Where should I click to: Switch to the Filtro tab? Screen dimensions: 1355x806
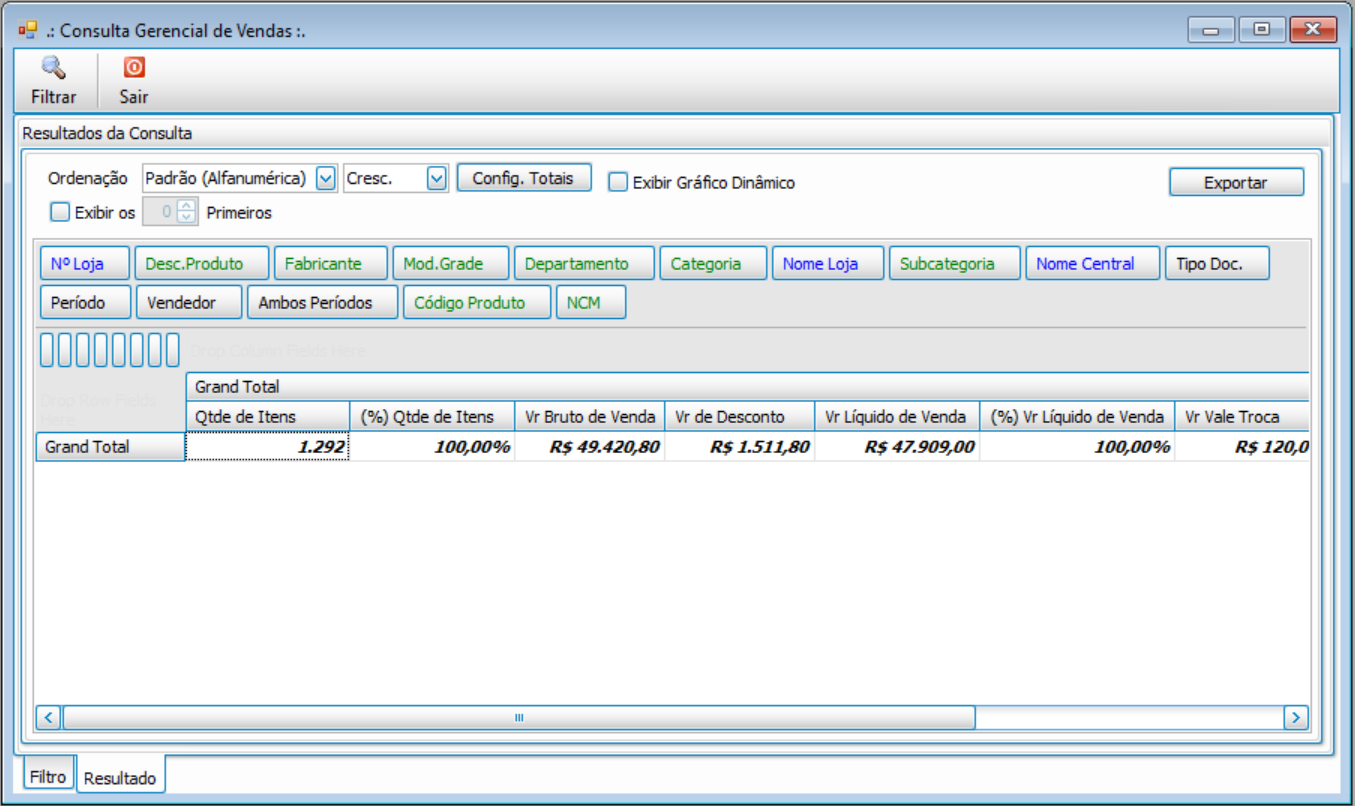48,776
